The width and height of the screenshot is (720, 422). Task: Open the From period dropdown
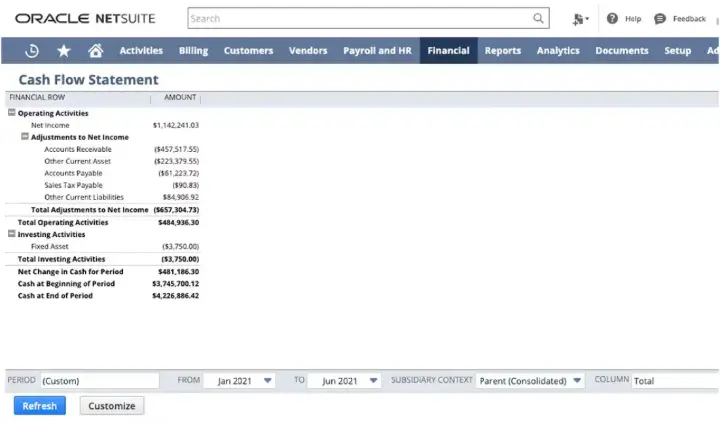click(267, 381)
